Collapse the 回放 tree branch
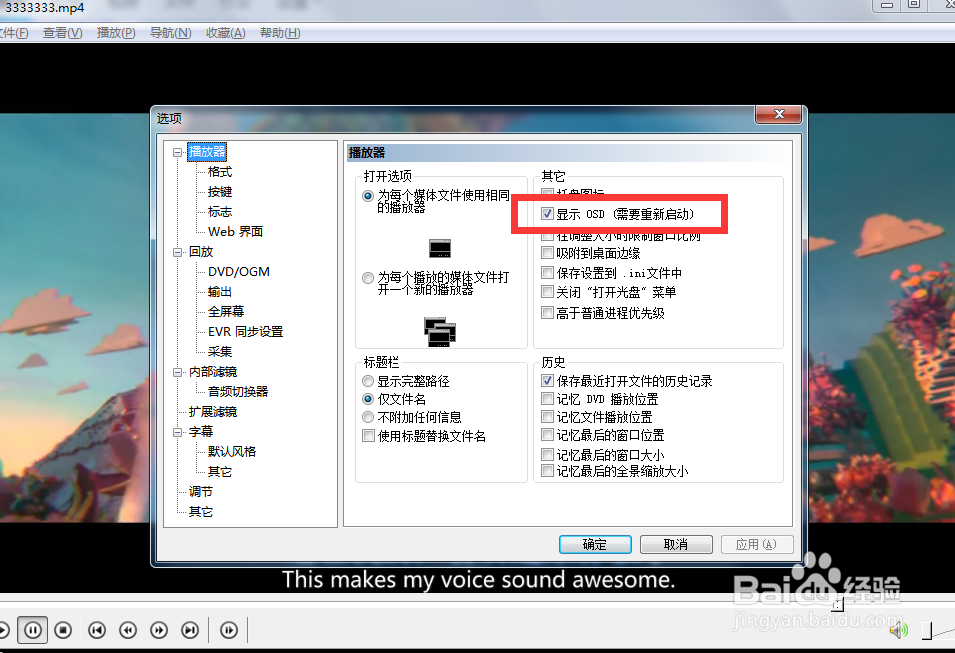The height and width of the screenshot is (653, 955). [x=176, y=251]
